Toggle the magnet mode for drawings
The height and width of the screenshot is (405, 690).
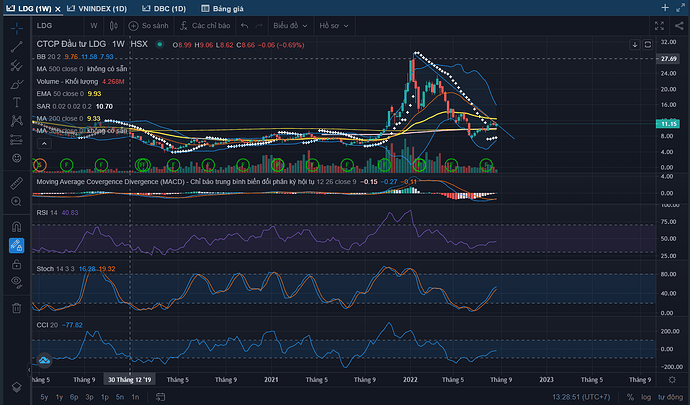click(x=17, y=226)
